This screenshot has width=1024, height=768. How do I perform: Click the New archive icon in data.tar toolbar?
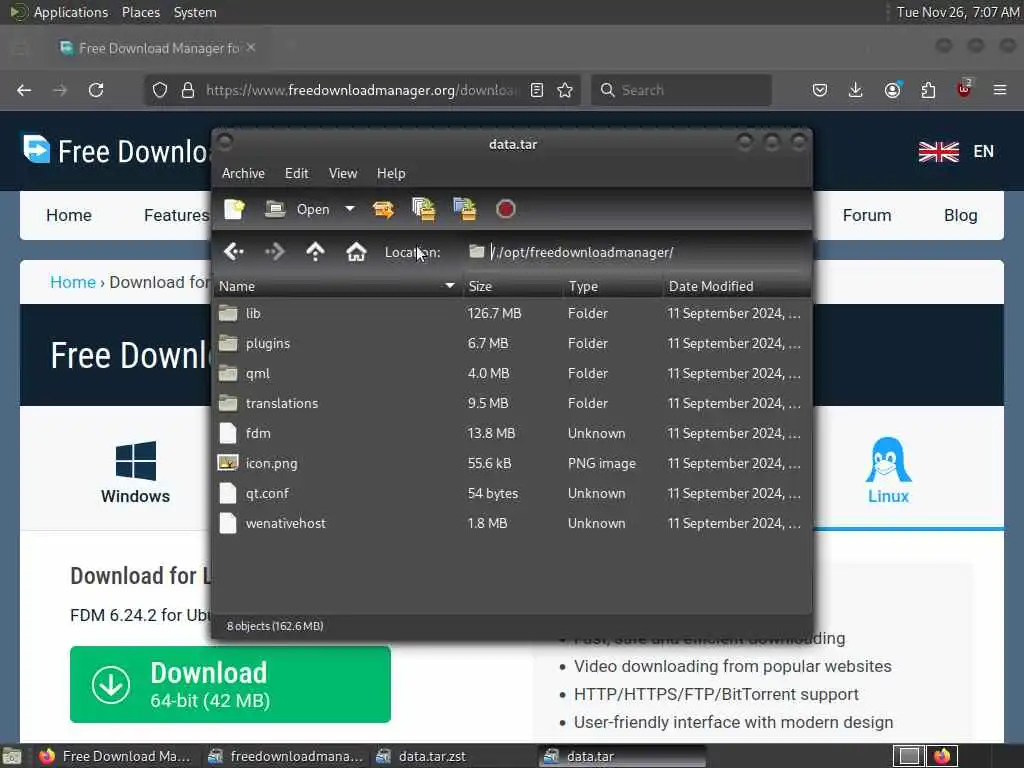coord(234,209)
